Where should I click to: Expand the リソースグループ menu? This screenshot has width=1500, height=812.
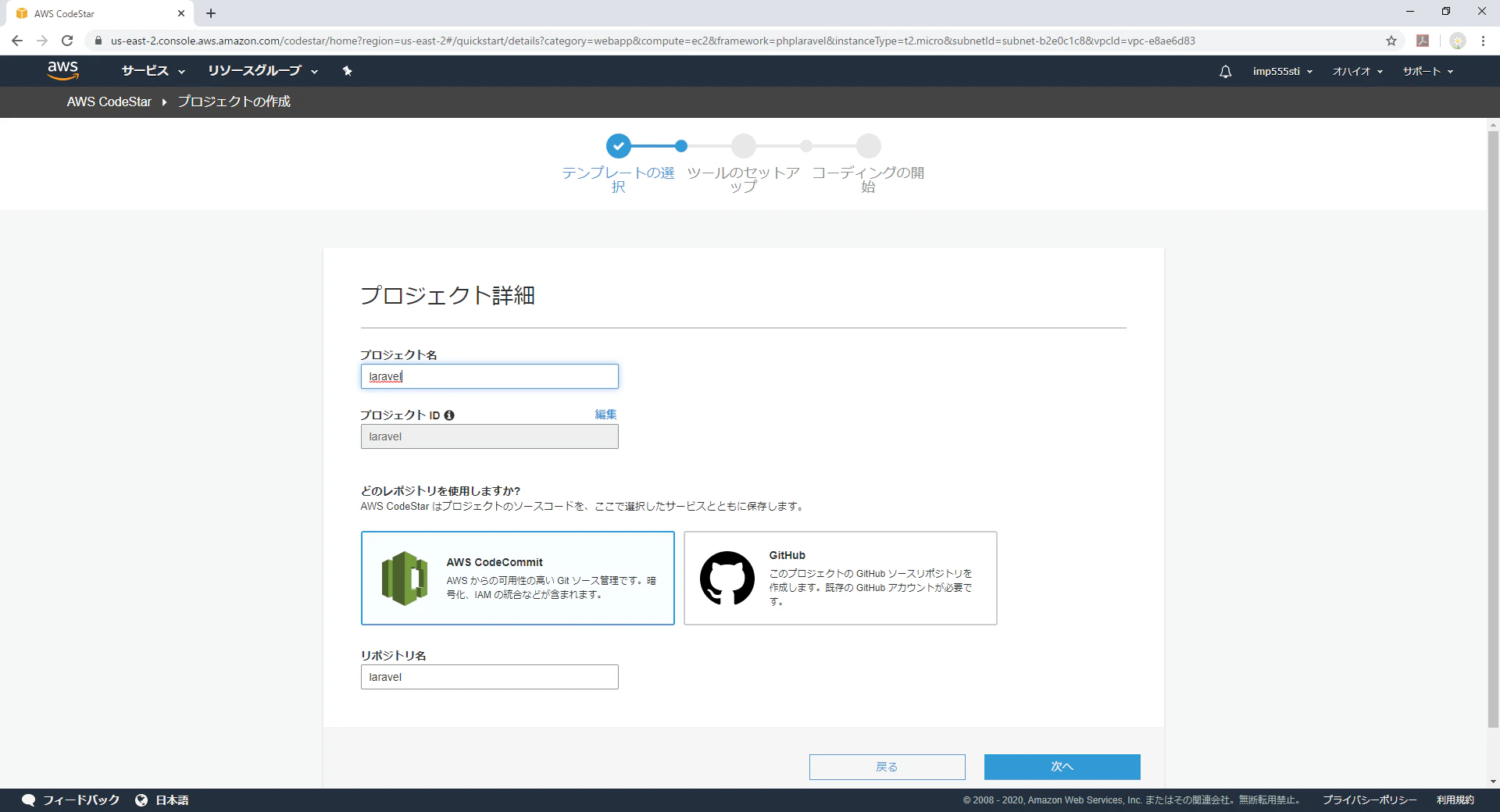262,71
